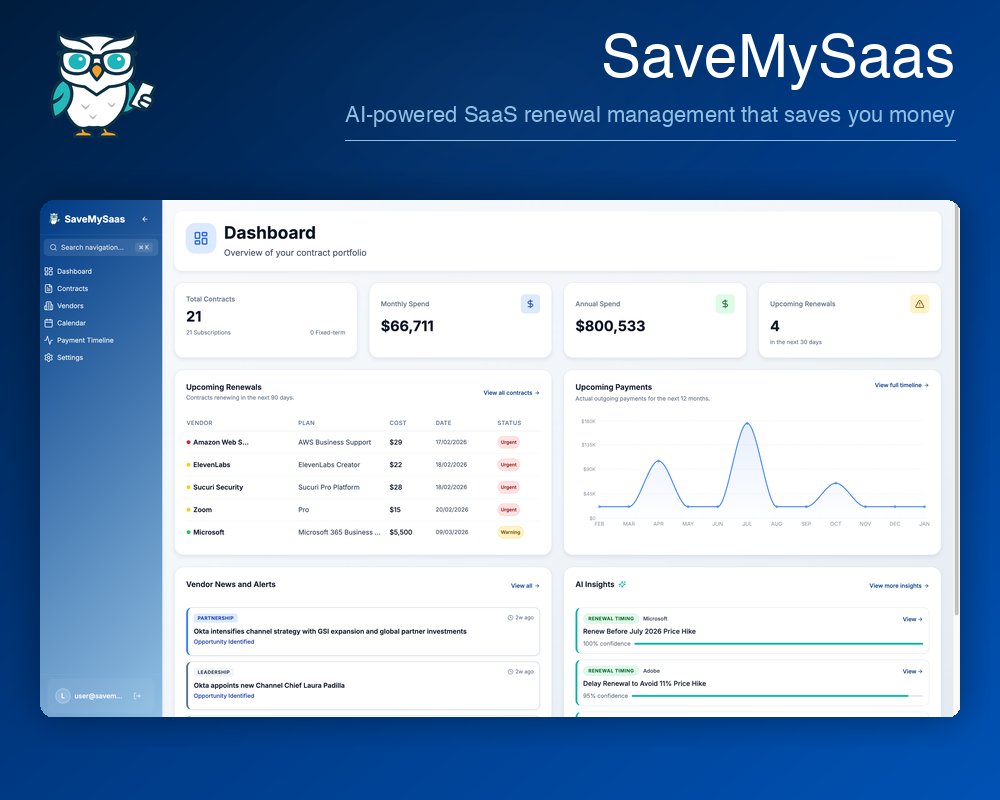Click Opportunity Identified under partnership alert
The width and height of the screenshot is (1000, 800).
224,642
